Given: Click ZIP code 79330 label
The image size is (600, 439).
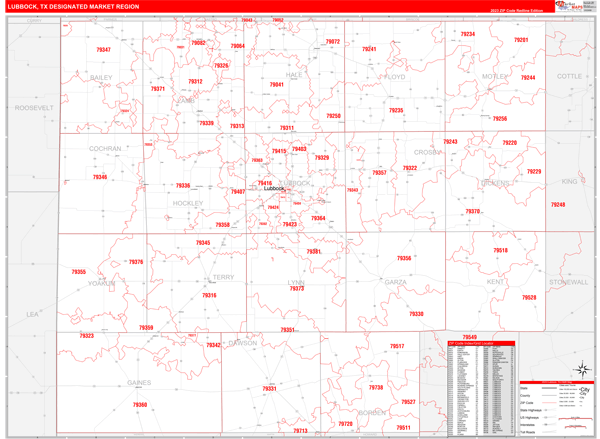Looking at the screenshot, I should click(x=416, y=314).
